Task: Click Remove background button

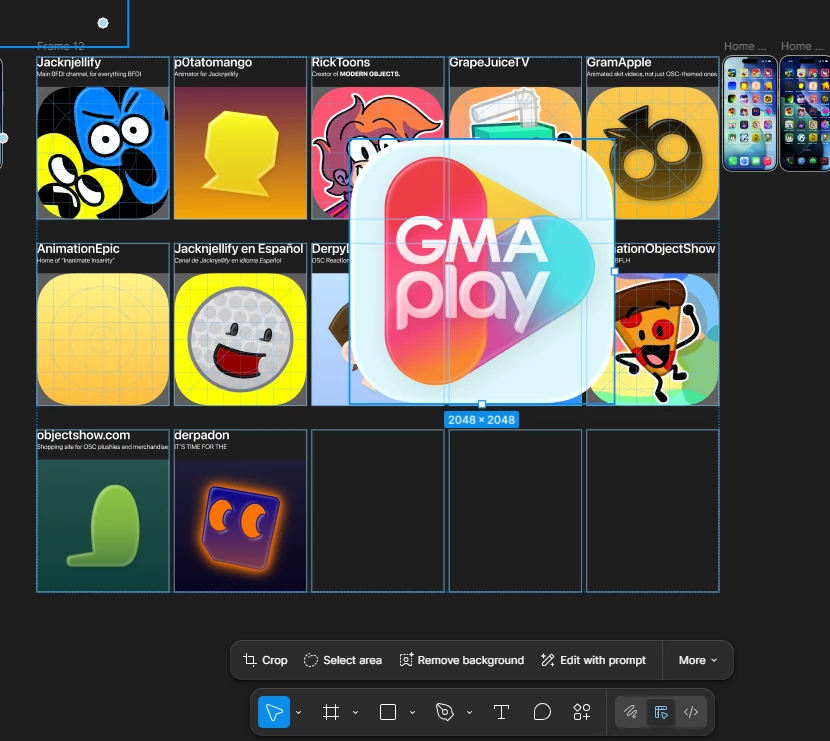Action: [462, 660]
